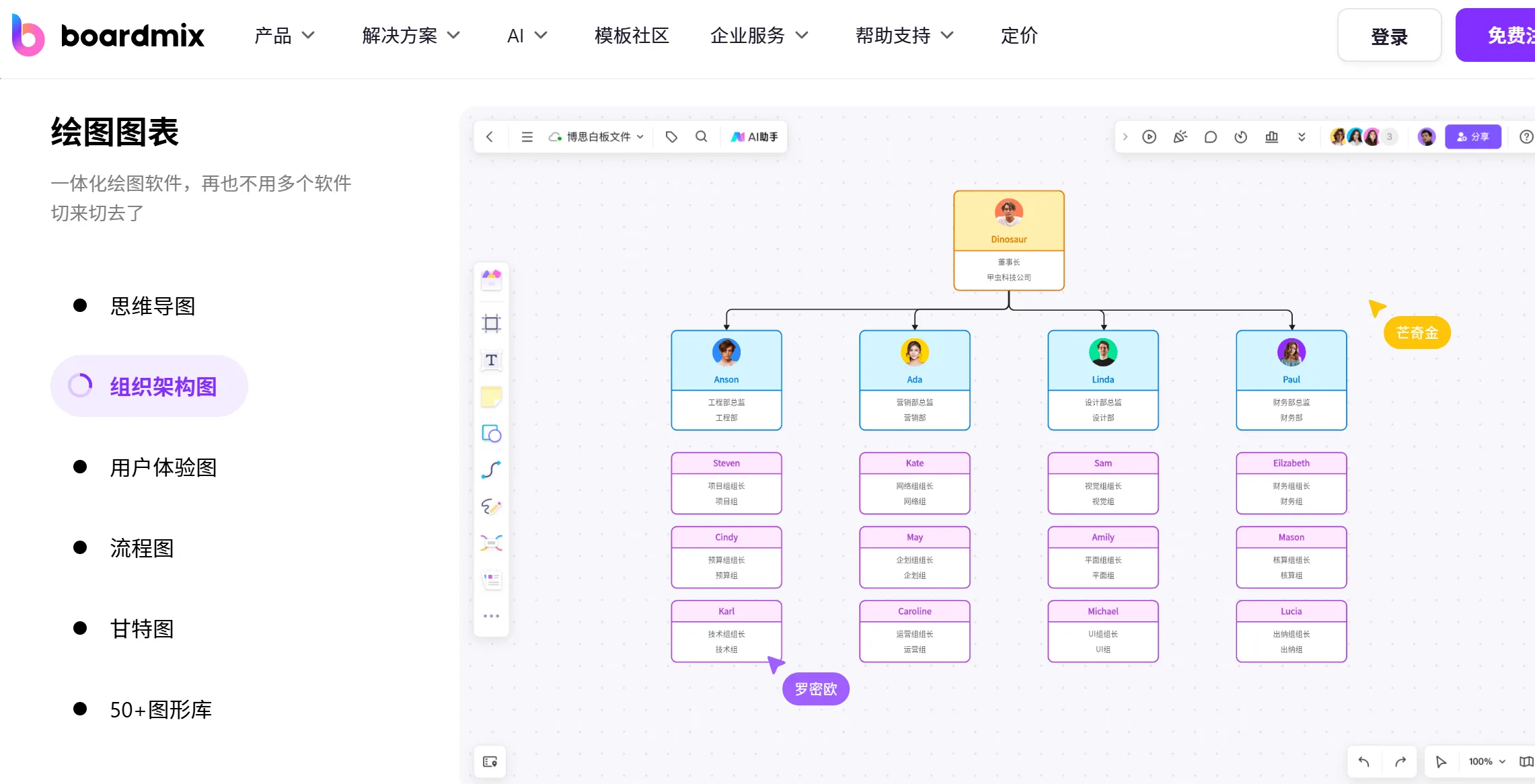Viewport: 1535px width, 784px height.
Task: Expand the 解决方案 navigation menu
Action: pos(410,35)
